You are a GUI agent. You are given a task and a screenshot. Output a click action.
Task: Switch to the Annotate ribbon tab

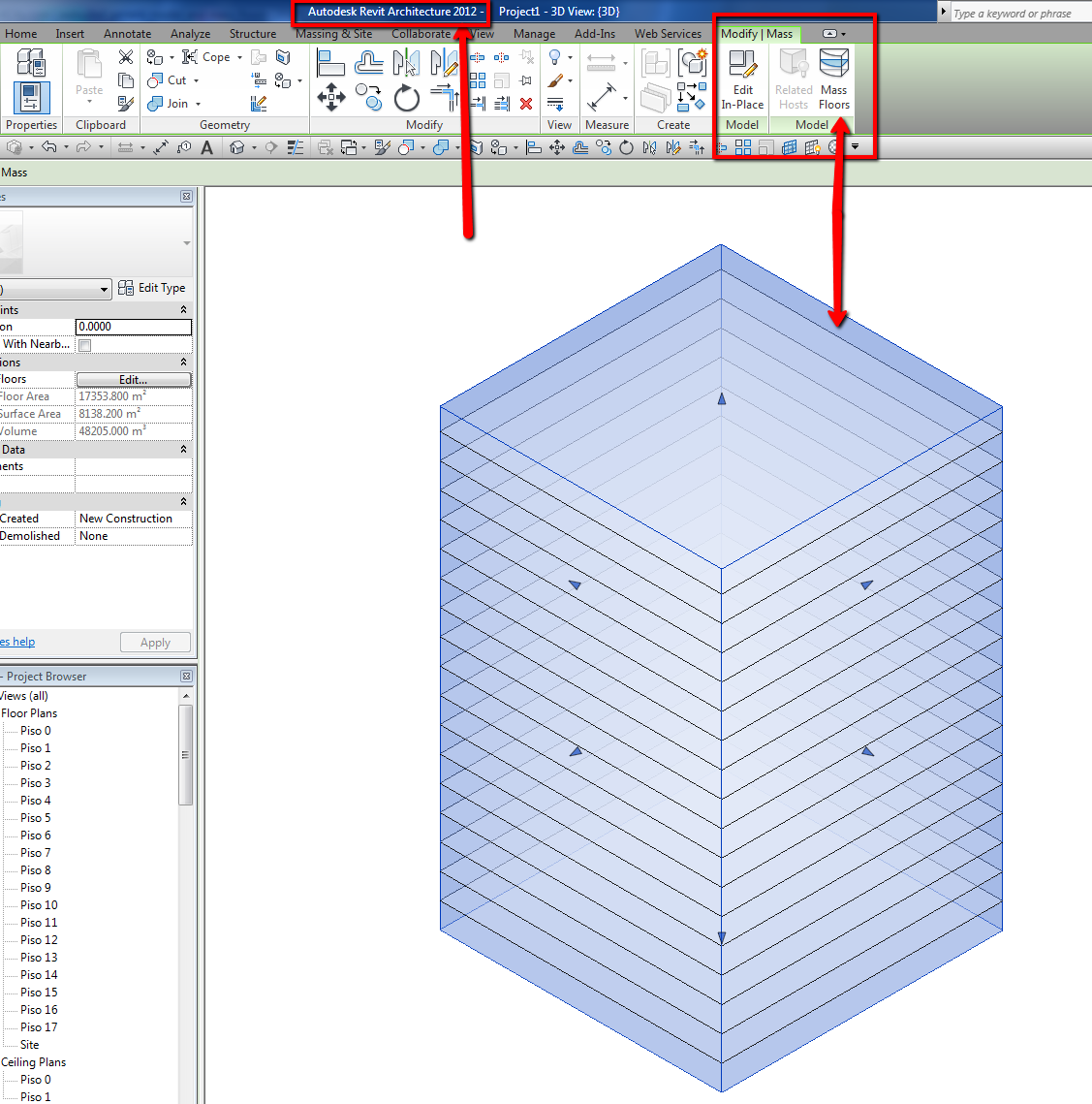(127, 34)
